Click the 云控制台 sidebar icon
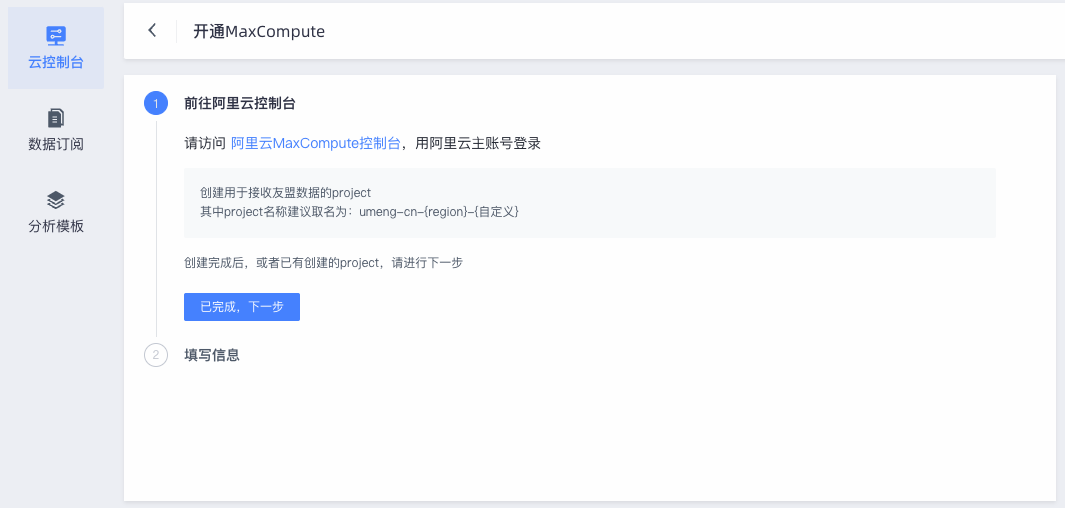The width and height of the screenshot is (1065, 508). (x=56, y=35)
